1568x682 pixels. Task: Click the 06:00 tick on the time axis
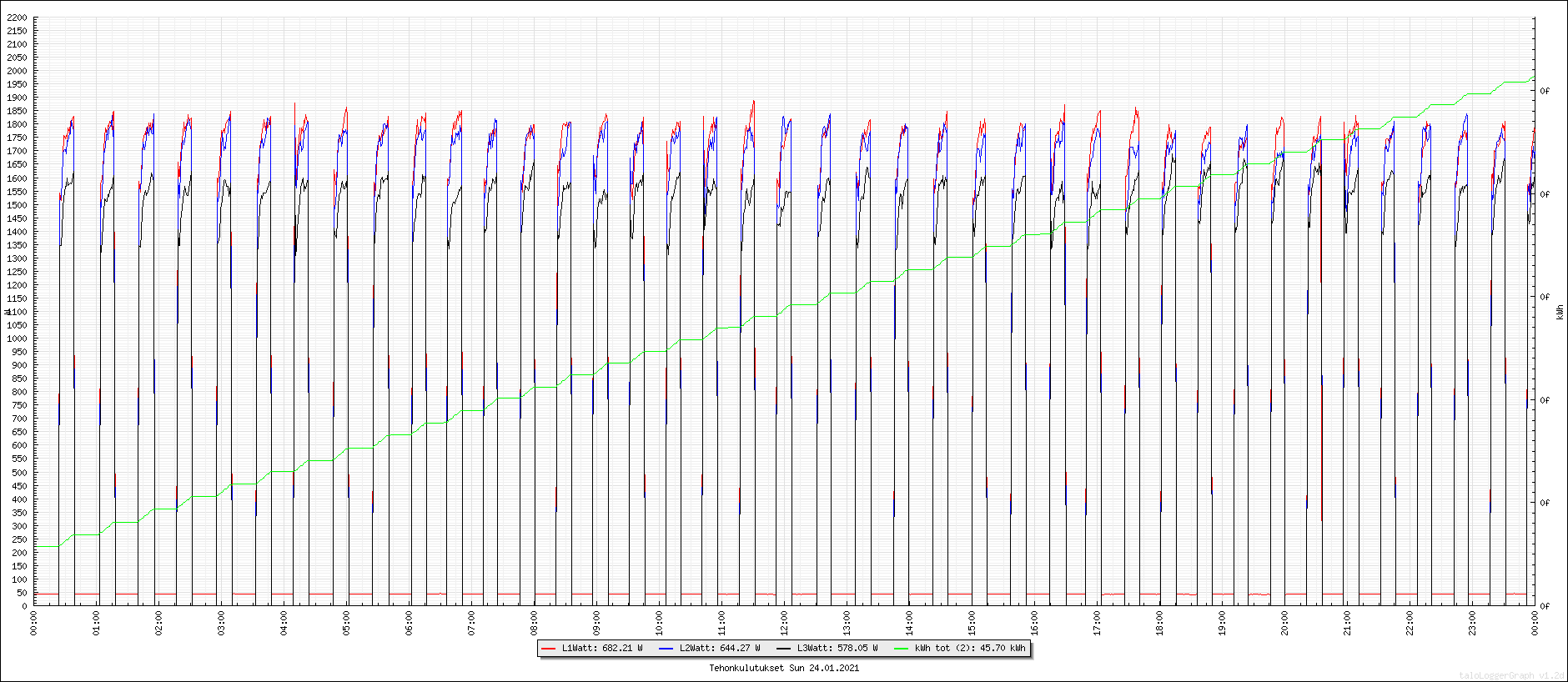click(x=409, y=623)
